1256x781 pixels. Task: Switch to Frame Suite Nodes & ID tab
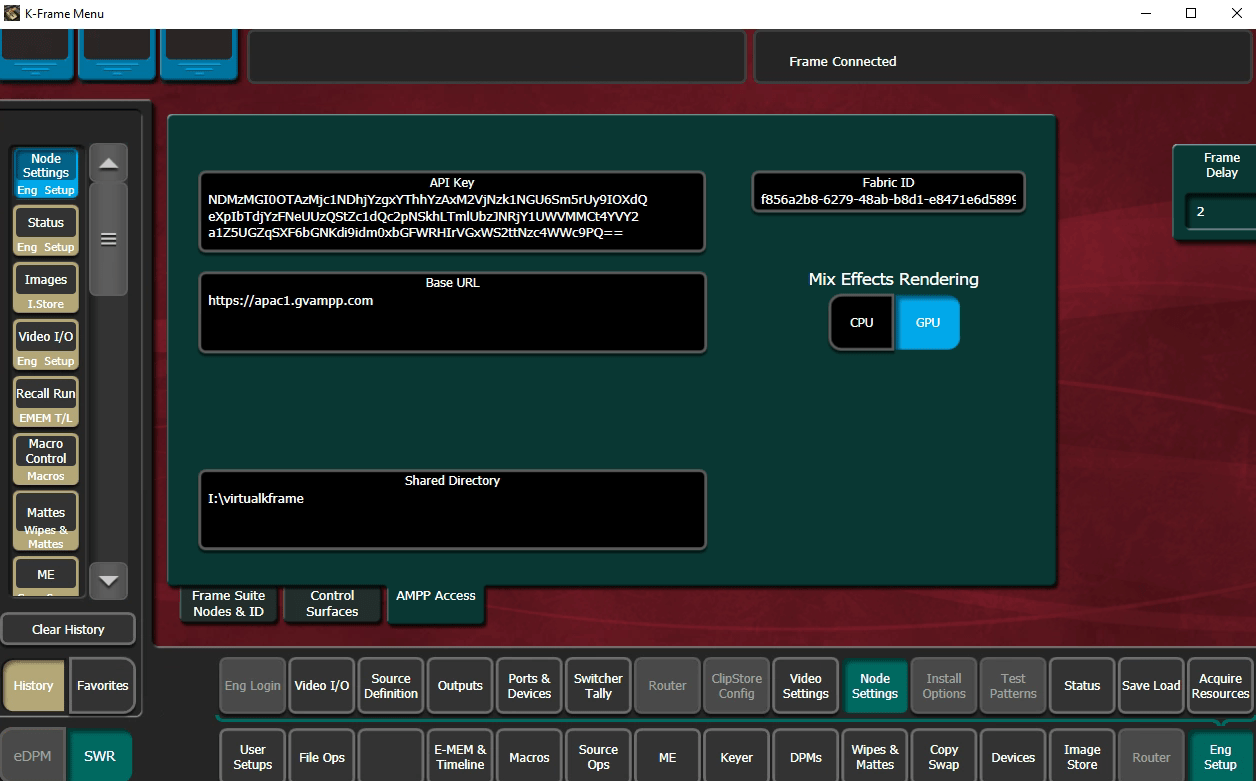coord(229,604)
